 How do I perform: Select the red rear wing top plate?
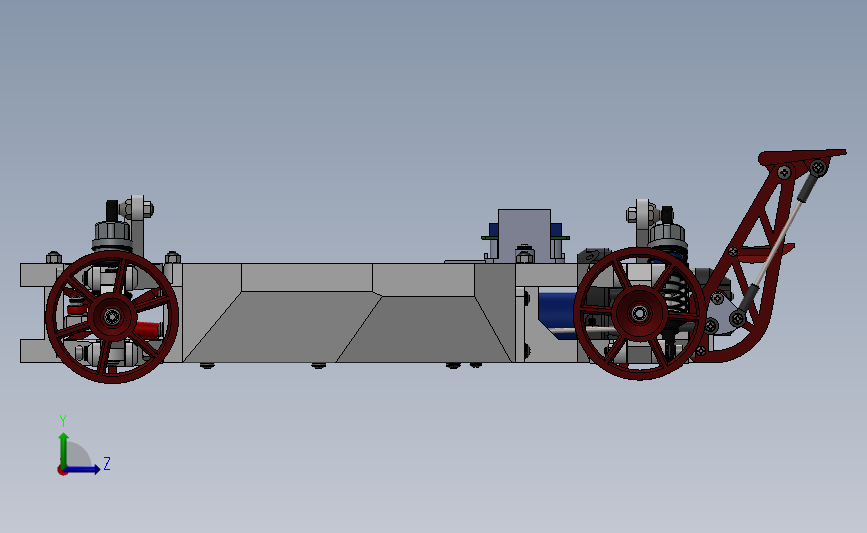coord(802,156)
